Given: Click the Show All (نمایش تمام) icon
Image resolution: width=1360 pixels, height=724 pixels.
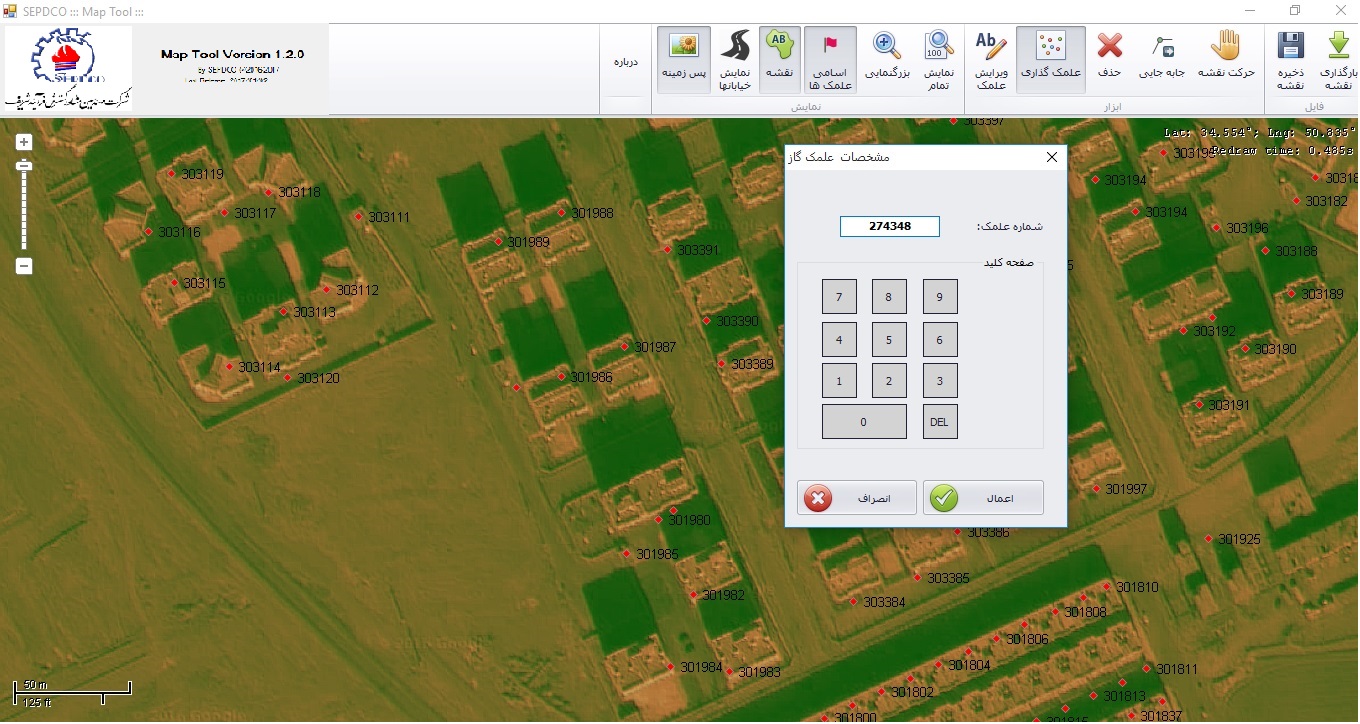Looking at the screenshot, I should tap(938, 59).
